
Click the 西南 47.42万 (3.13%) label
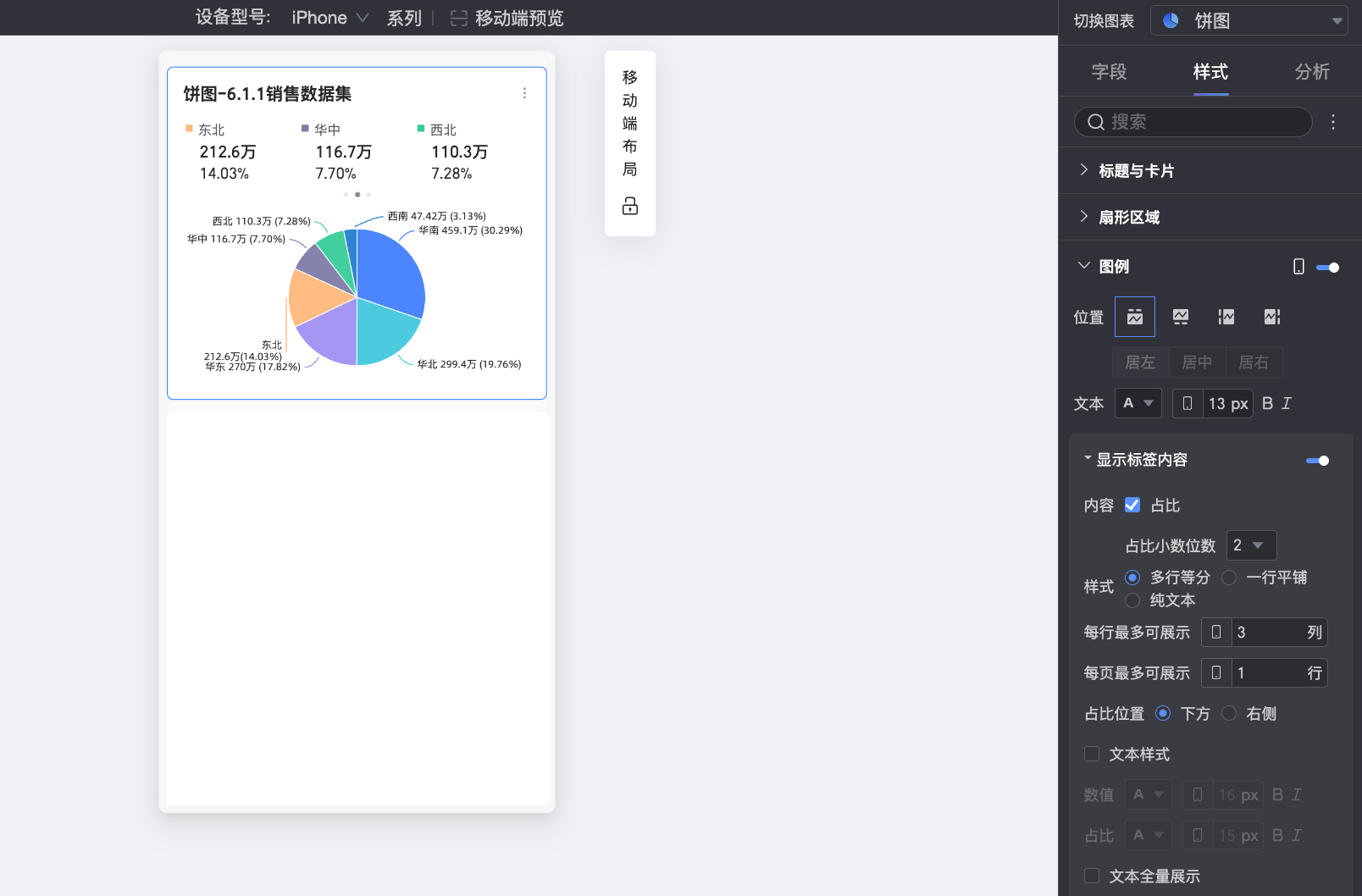click(x=437, y=216)
